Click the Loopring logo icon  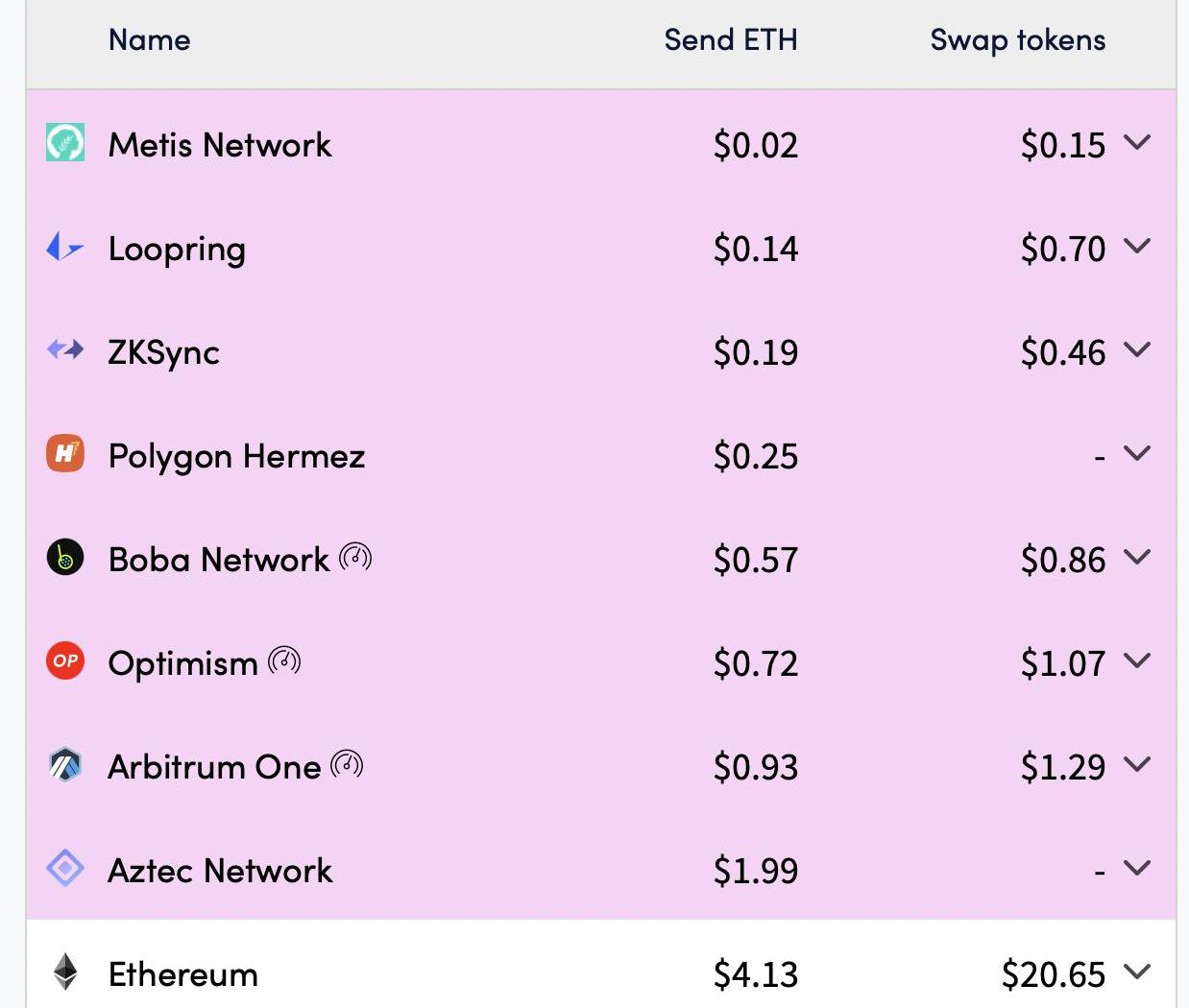click(x=64, y=248)
